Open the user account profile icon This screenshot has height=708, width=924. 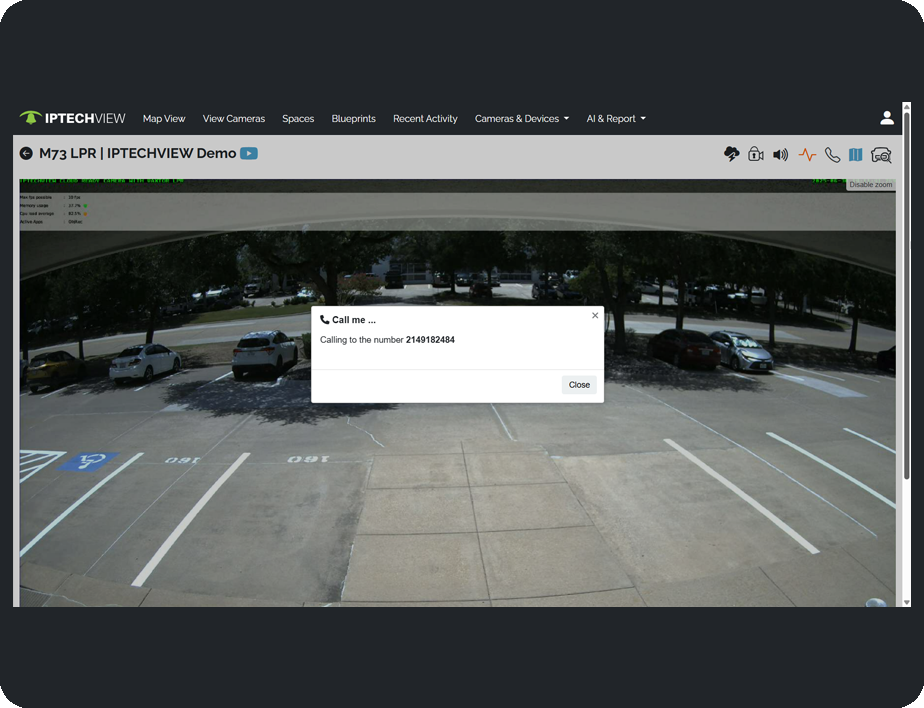point(887,118)
